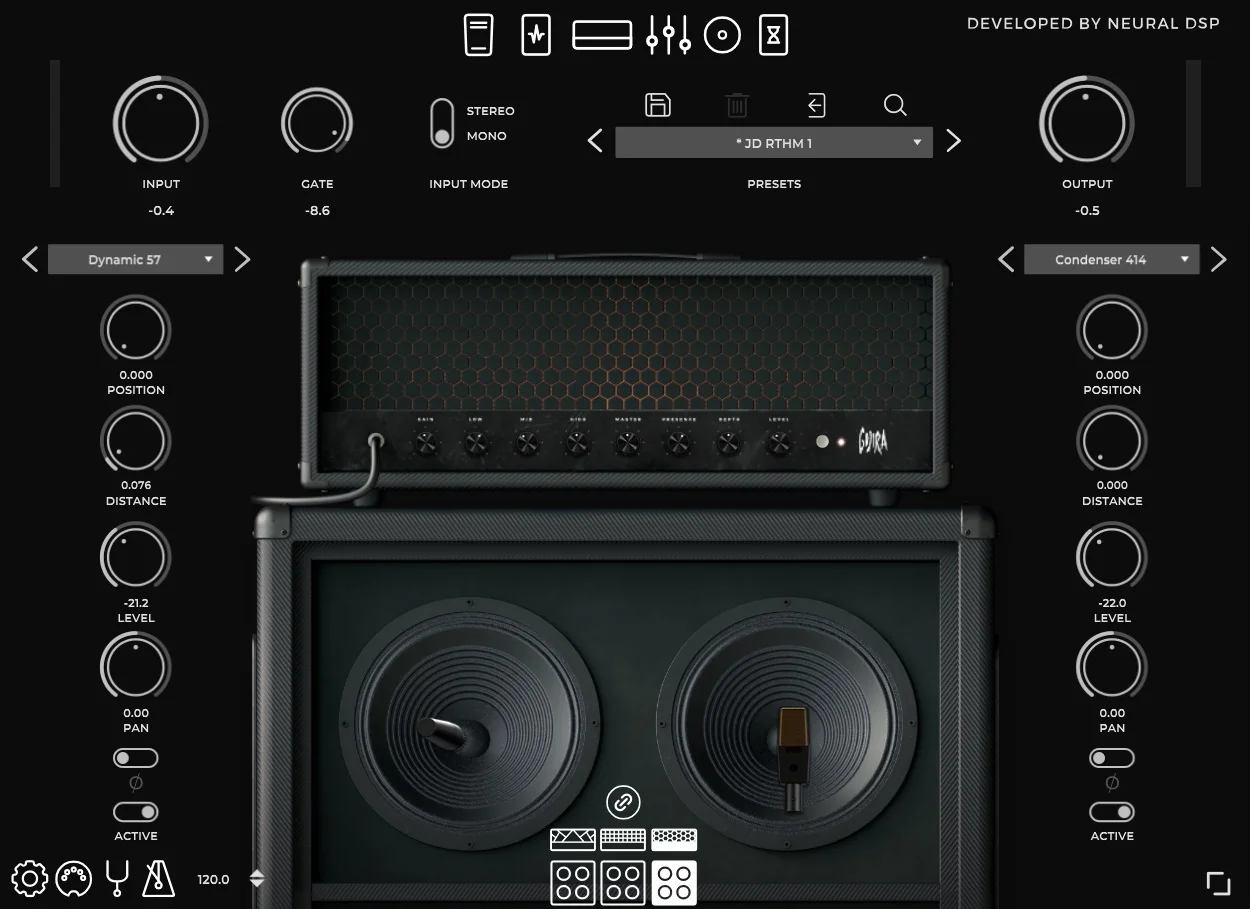Search presets with magnifier icon
Viewport: 1250px width, 909px height.
coord(895,104)
